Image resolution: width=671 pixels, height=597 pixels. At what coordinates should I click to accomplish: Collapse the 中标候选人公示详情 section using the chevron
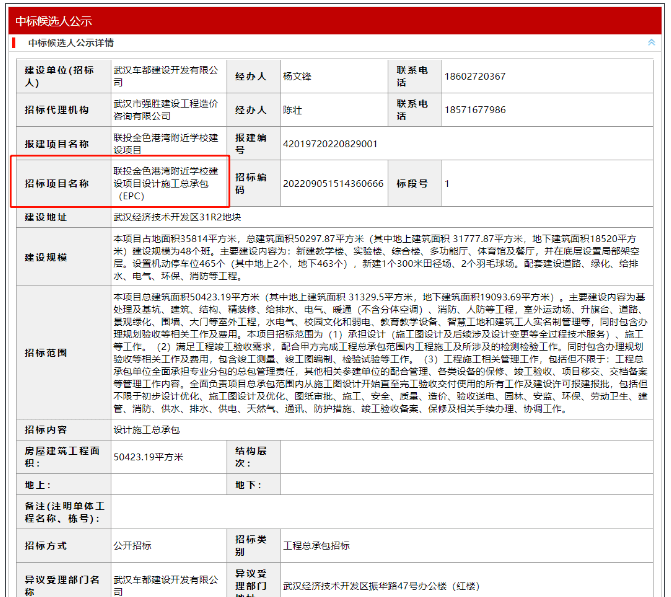(651, 43)
